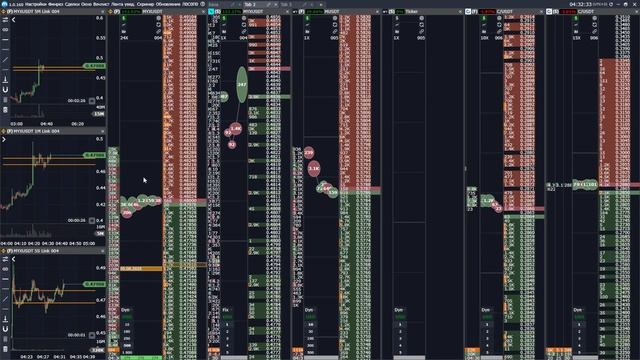Viewport: 640px width, 360px height.
Task: Open Dyn volume mode in second C/USDT panel
Action: [x=578, y=310]
